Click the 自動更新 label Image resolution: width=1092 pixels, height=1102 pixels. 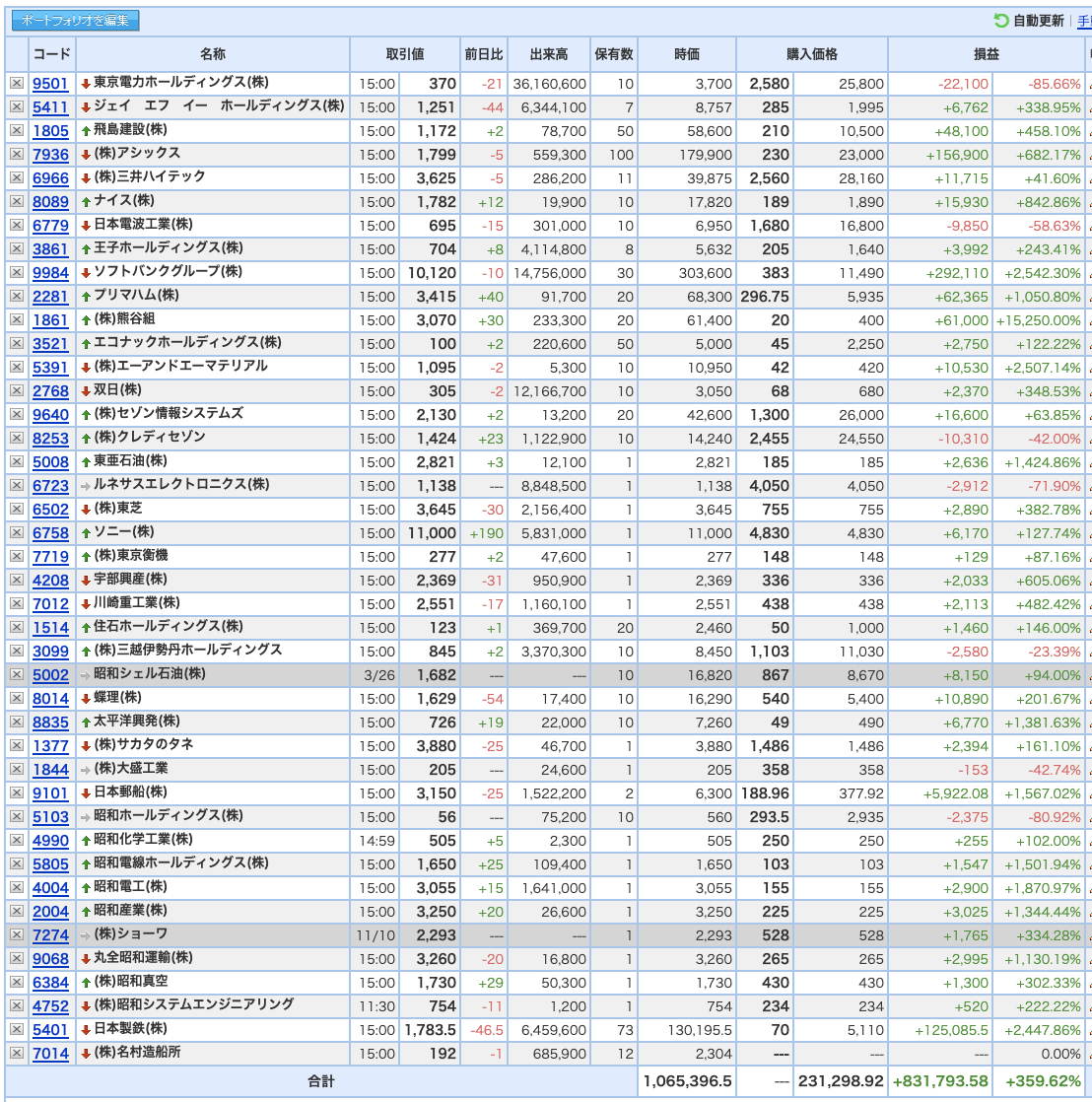tap(1039, 21)
